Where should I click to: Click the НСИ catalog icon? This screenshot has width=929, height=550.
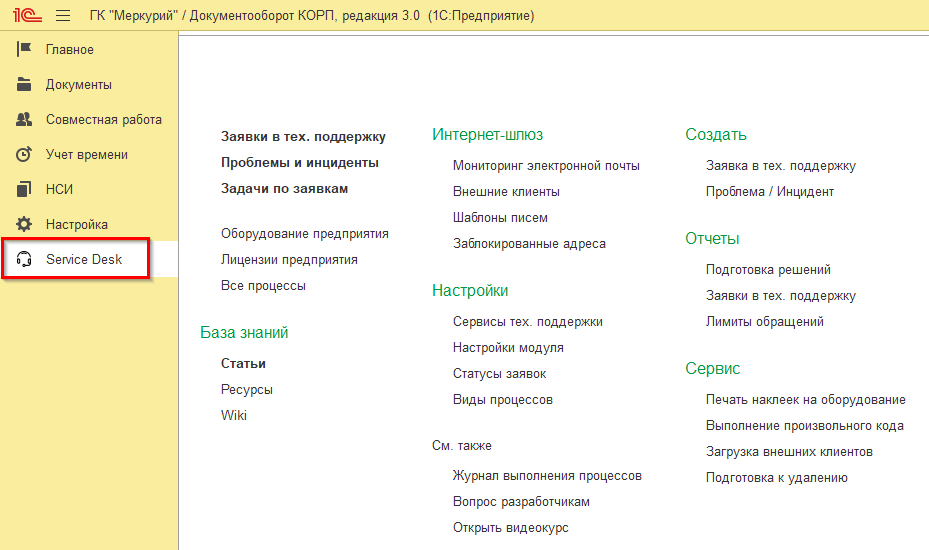tap(25, 190)
